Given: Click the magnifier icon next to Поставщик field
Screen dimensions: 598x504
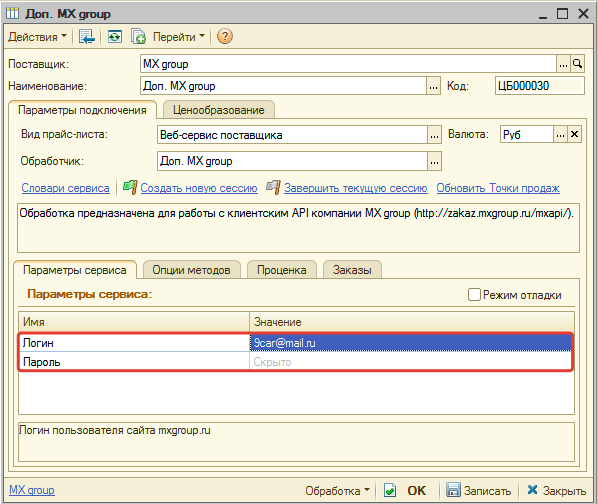Looking at the screenshot, I should [x=577, y=64].
